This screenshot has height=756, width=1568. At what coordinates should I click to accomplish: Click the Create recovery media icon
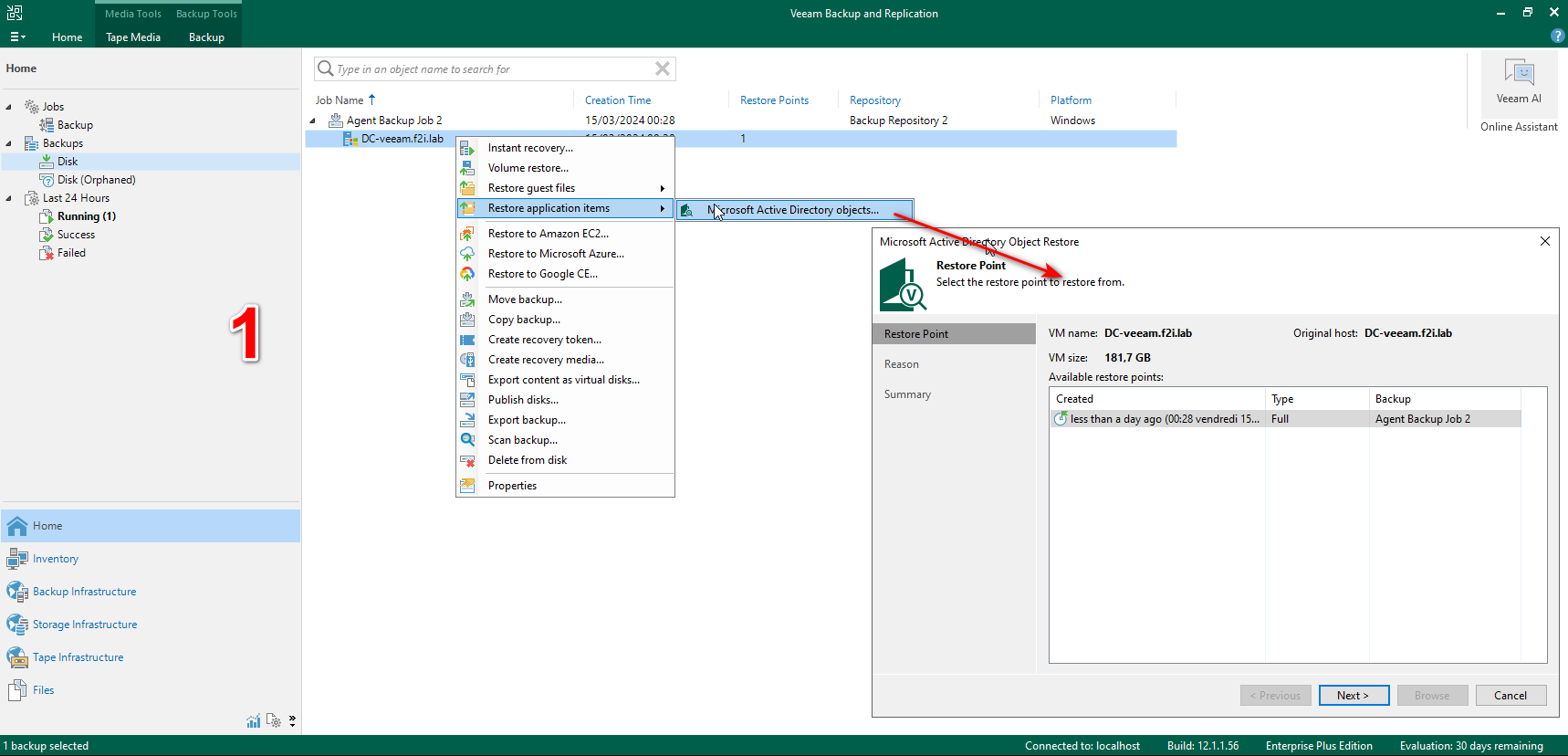(467, 360)
